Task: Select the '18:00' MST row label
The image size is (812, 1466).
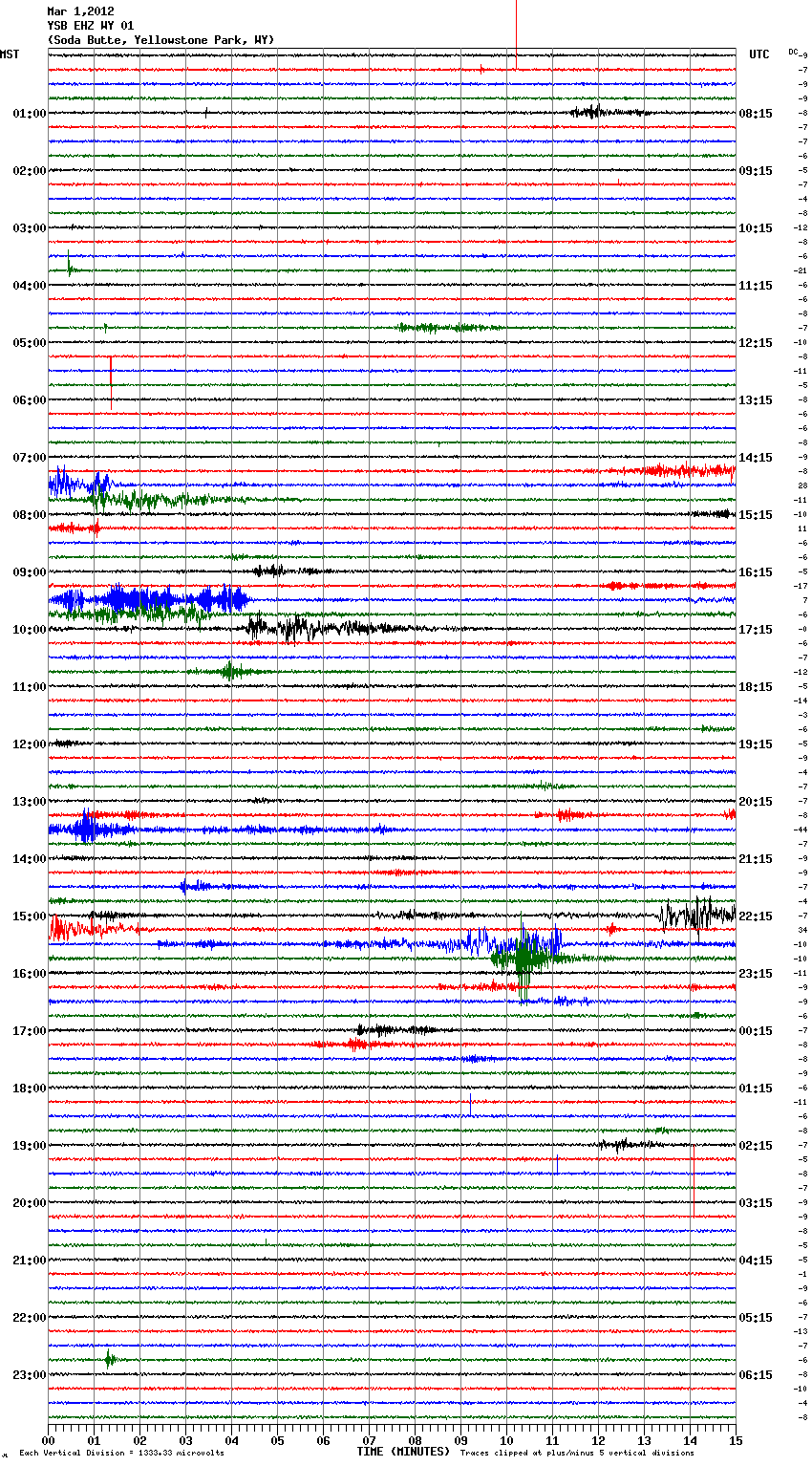Action: [x=30, y=1089]
